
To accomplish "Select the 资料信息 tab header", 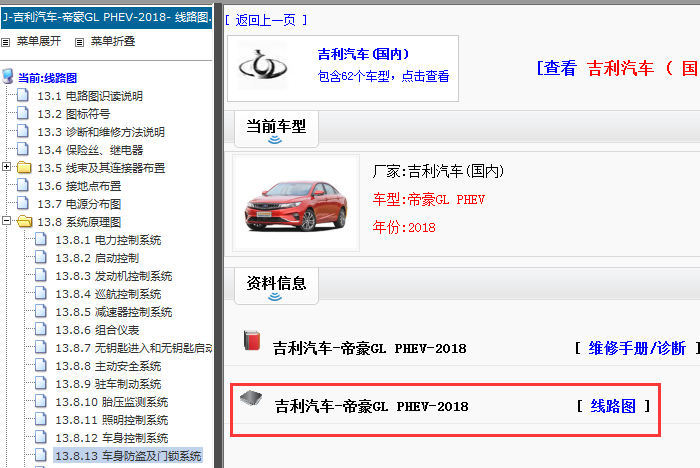I will tap(276, 286).
